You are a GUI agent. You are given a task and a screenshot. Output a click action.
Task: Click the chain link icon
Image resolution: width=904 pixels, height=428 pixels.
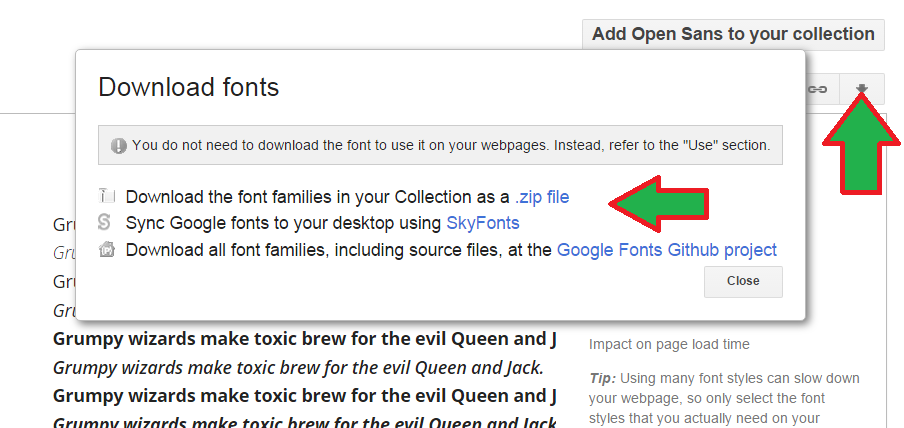[818, 90]
